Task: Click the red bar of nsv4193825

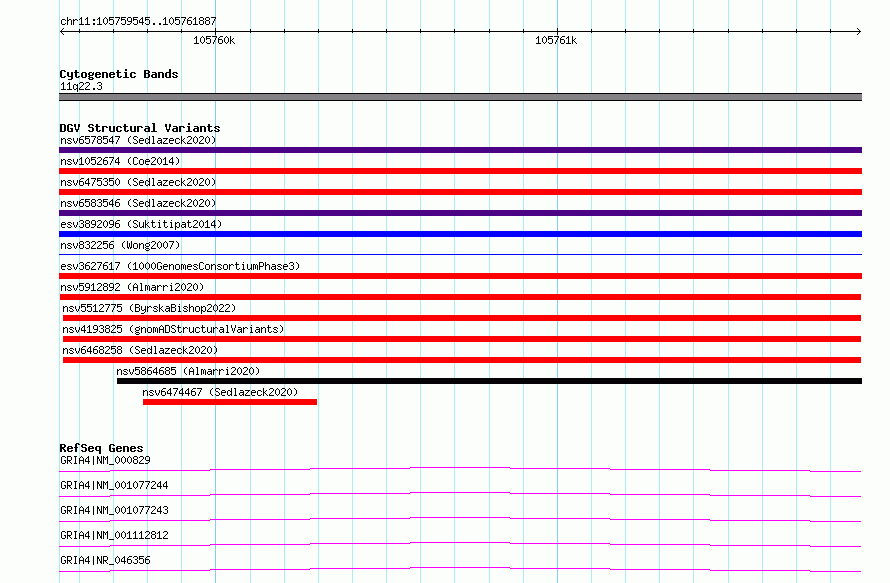Action: point(462,339)
